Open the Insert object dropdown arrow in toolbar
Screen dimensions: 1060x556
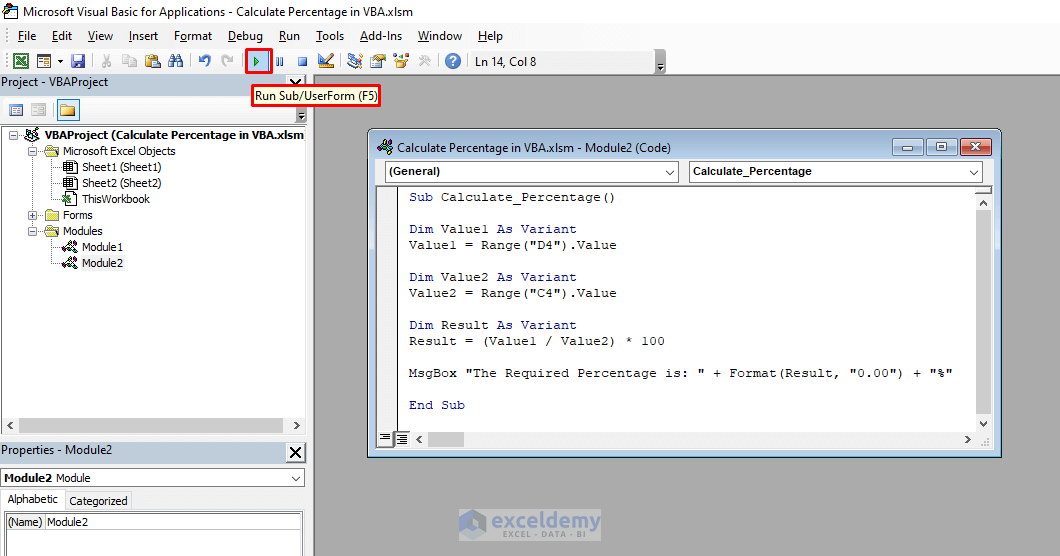pyautogui.click(x=60, y=62)
